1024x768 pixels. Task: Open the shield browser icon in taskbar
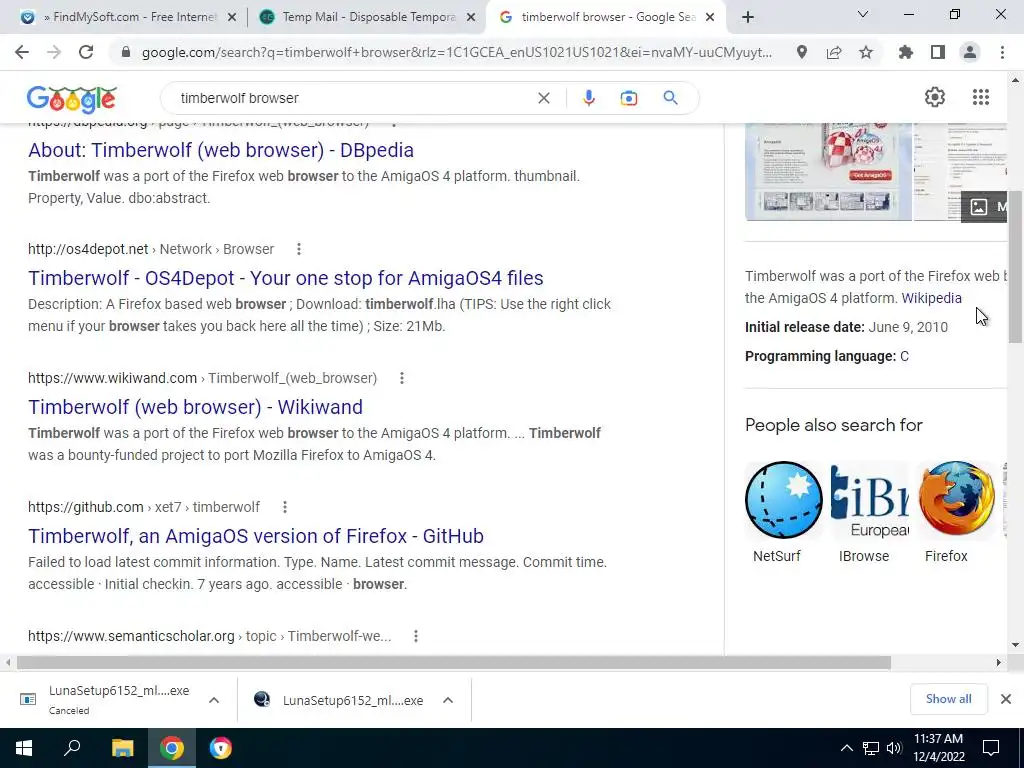(221, 748)
